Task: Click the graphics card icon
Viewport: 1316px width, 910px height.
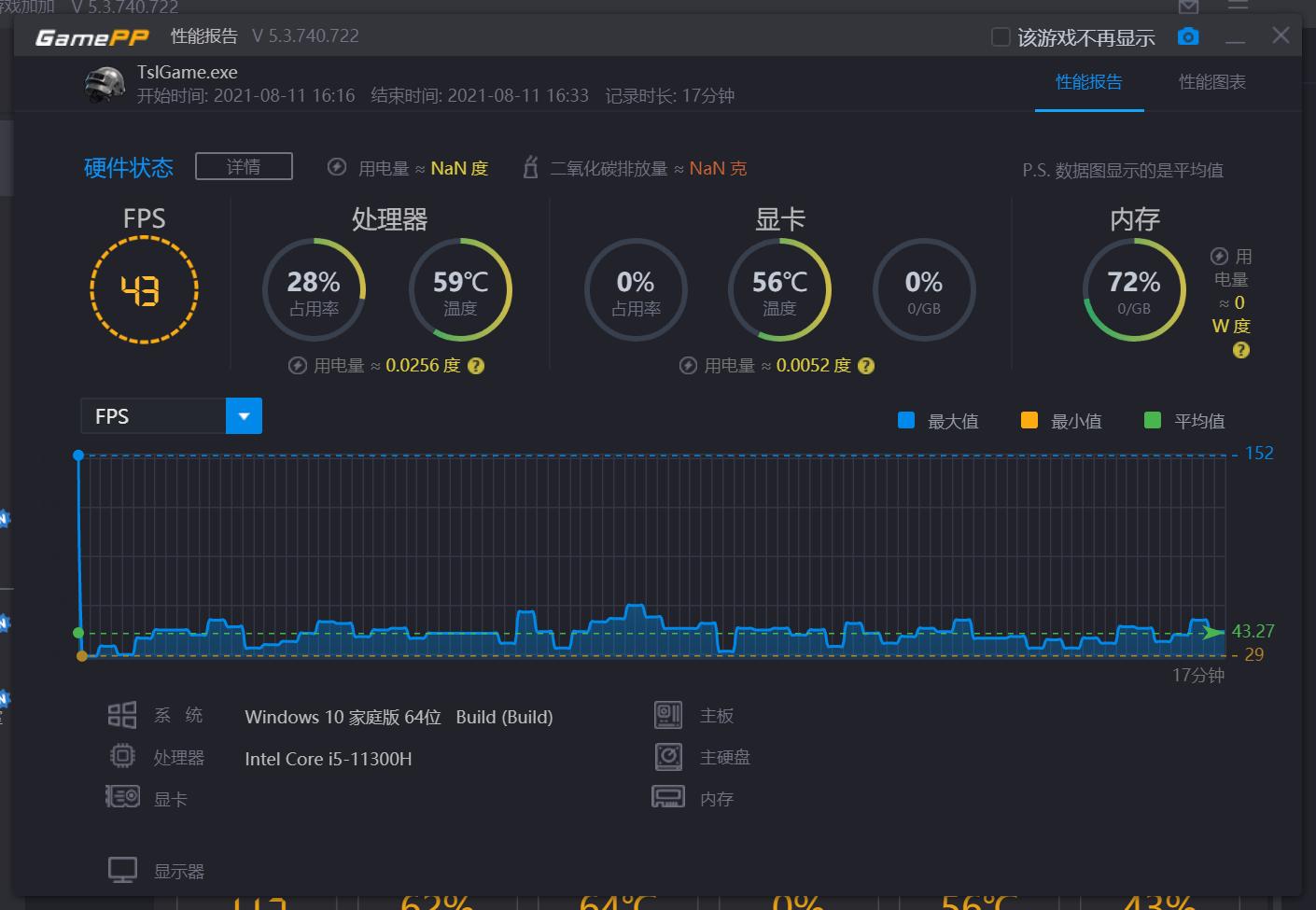Action: tap(122, 797)
